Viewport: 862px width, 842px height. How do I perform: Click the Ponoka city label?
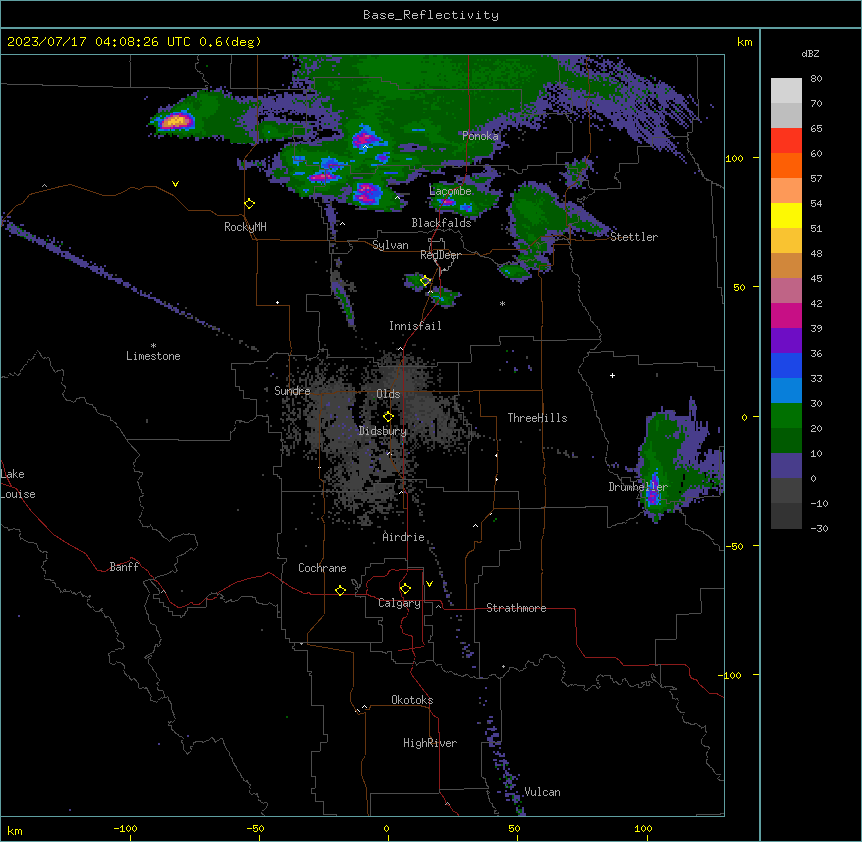point(480,136)
